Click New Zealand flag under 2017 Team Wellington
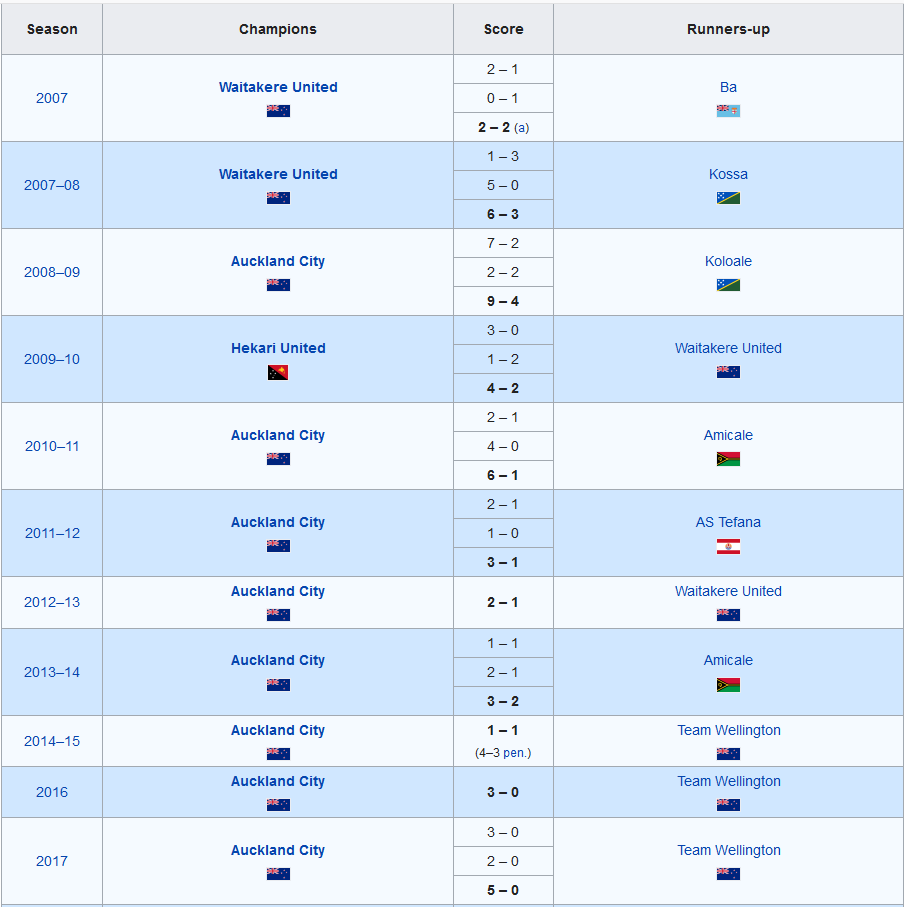 point(728,874)
